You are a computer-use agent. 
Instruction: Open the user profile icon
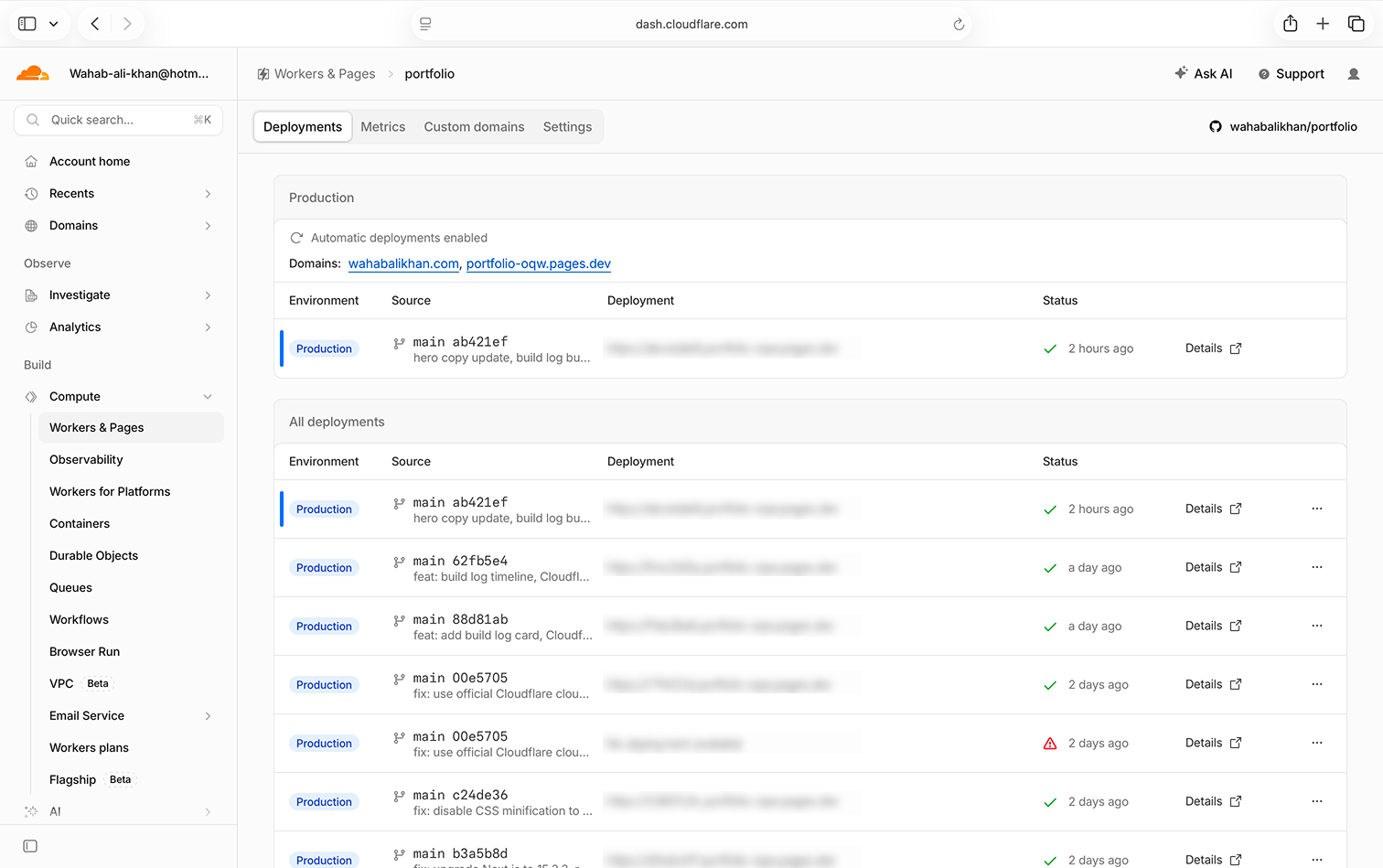point(1354,74)
